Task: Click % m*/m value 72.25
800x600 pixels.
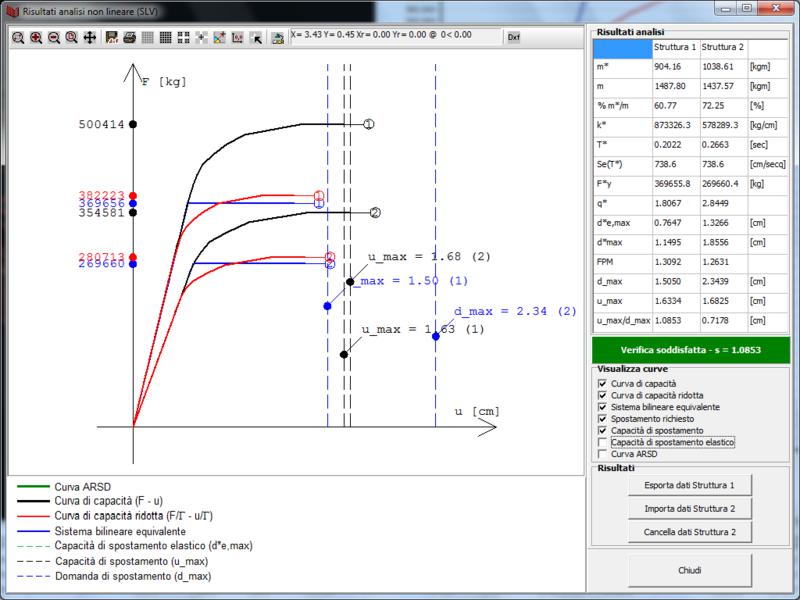Action: click(x=724, y=106)
